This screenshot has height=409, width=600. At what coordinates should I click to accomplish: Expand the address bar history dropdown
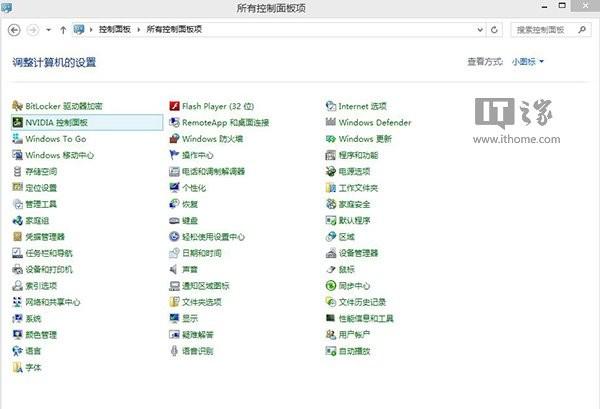point(480,29)
